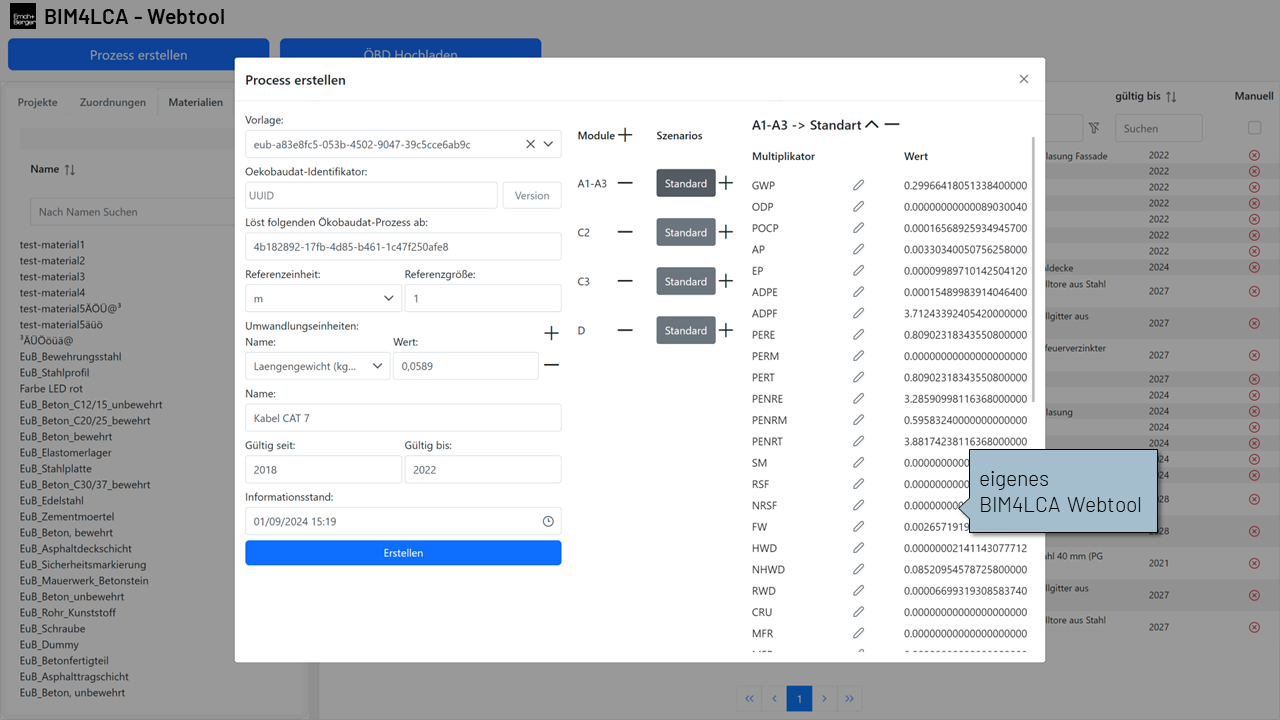
Task: Open the calendar picker in Informationsstand field
Action: 548,521
